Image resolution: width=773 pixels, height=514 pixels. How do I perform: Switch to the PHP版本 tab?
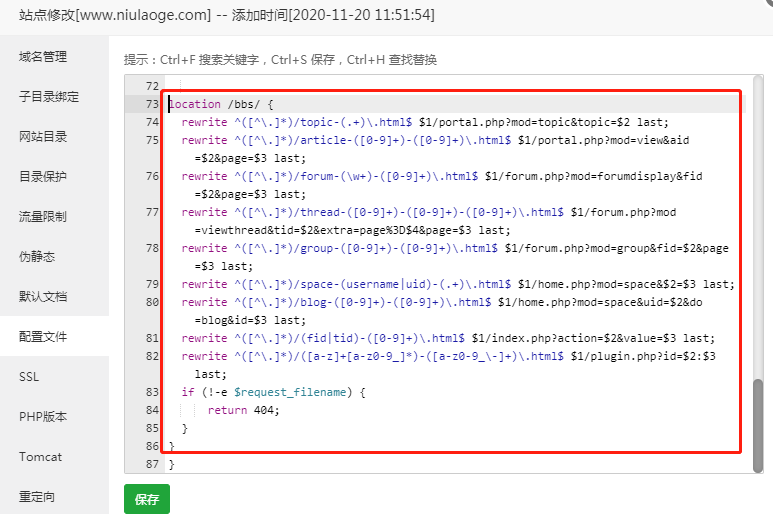pos(43,417)
